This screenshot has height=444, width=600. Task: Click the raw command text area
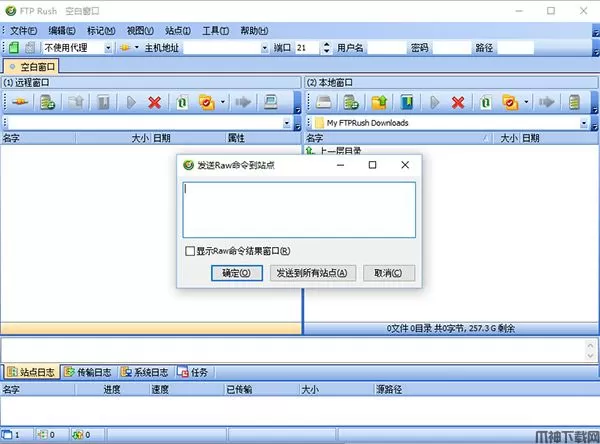point(299,210)
